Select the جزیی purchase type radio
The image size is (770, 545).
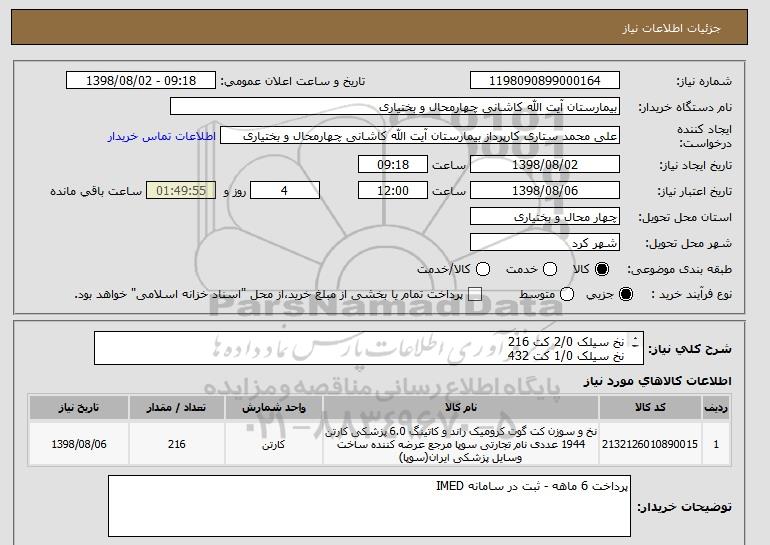(626, 294)
